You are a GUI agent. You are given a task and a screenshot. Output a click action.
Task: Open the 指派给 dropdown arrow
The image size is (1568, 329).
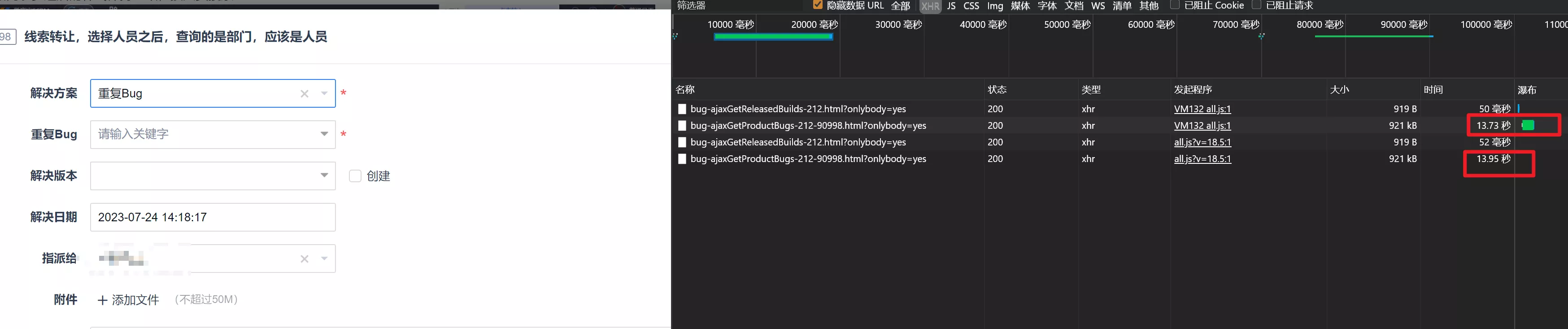[324, 259]
